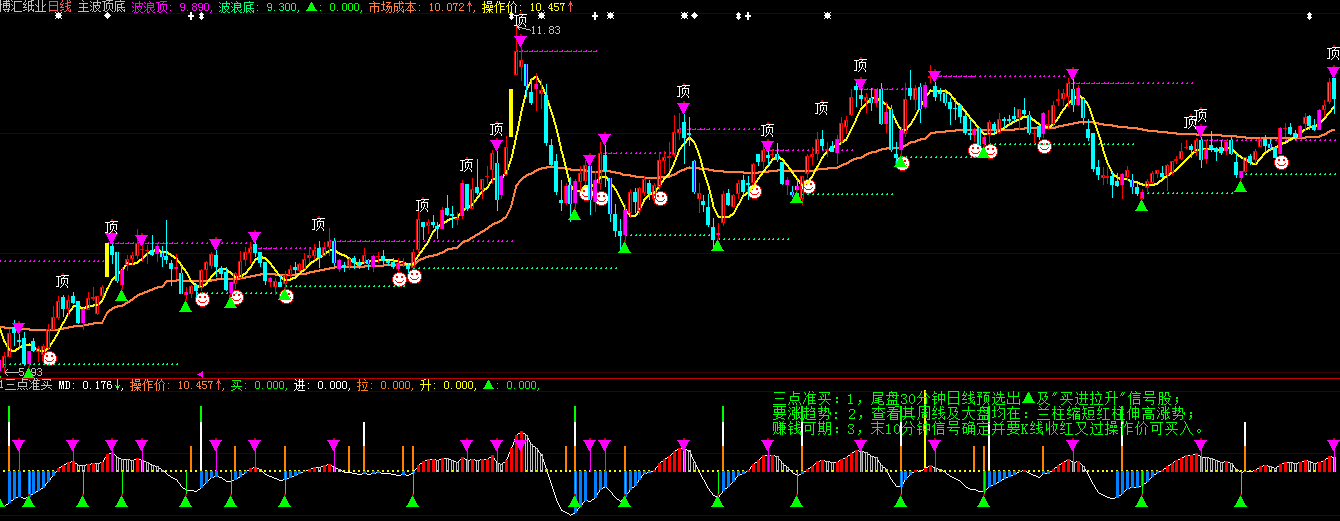Click the rightmost smiley face marker
Screen dimensions: 1340x521
pos(1281,162)
